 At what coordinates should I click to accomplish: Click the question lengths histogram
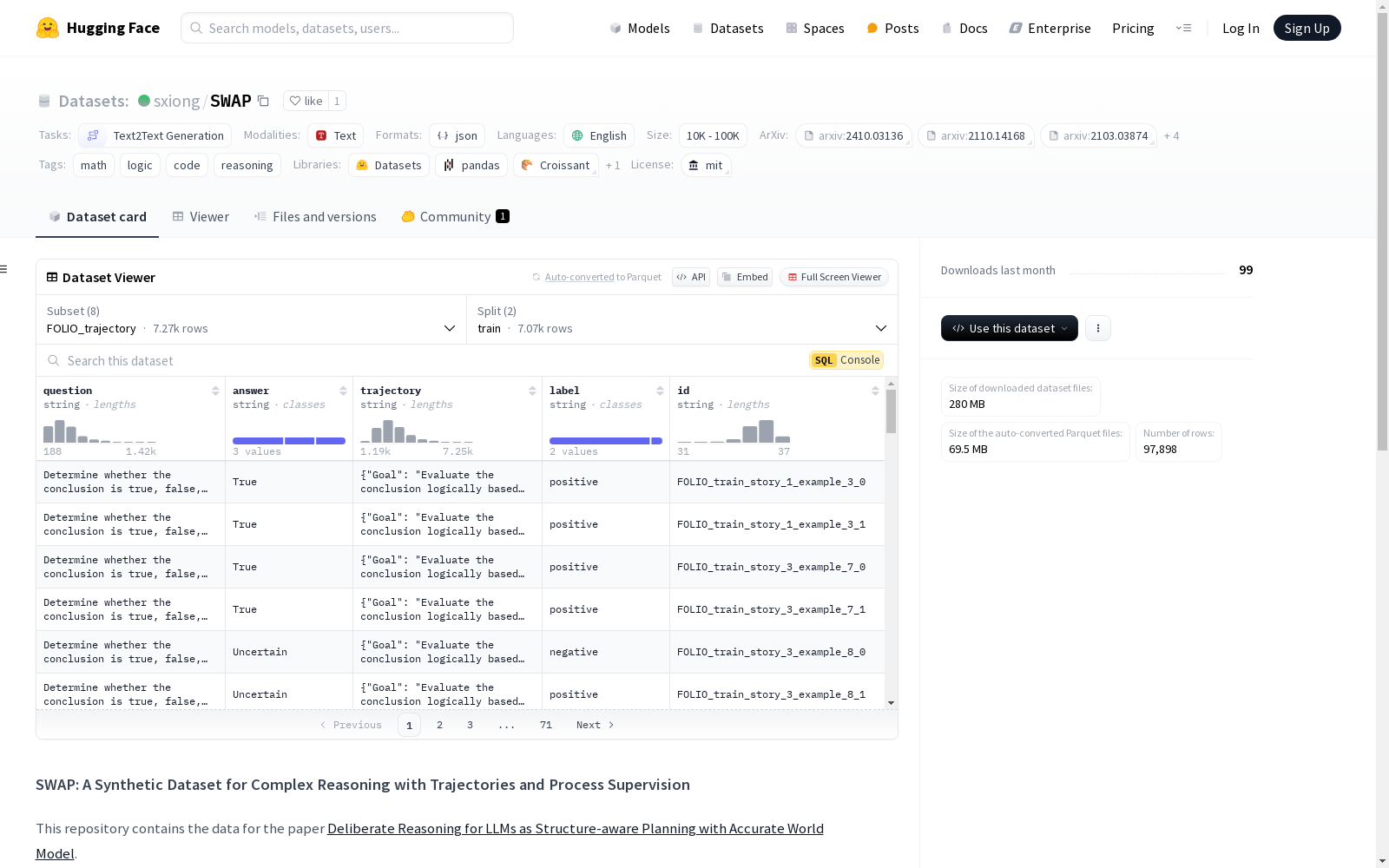[100, 431]
